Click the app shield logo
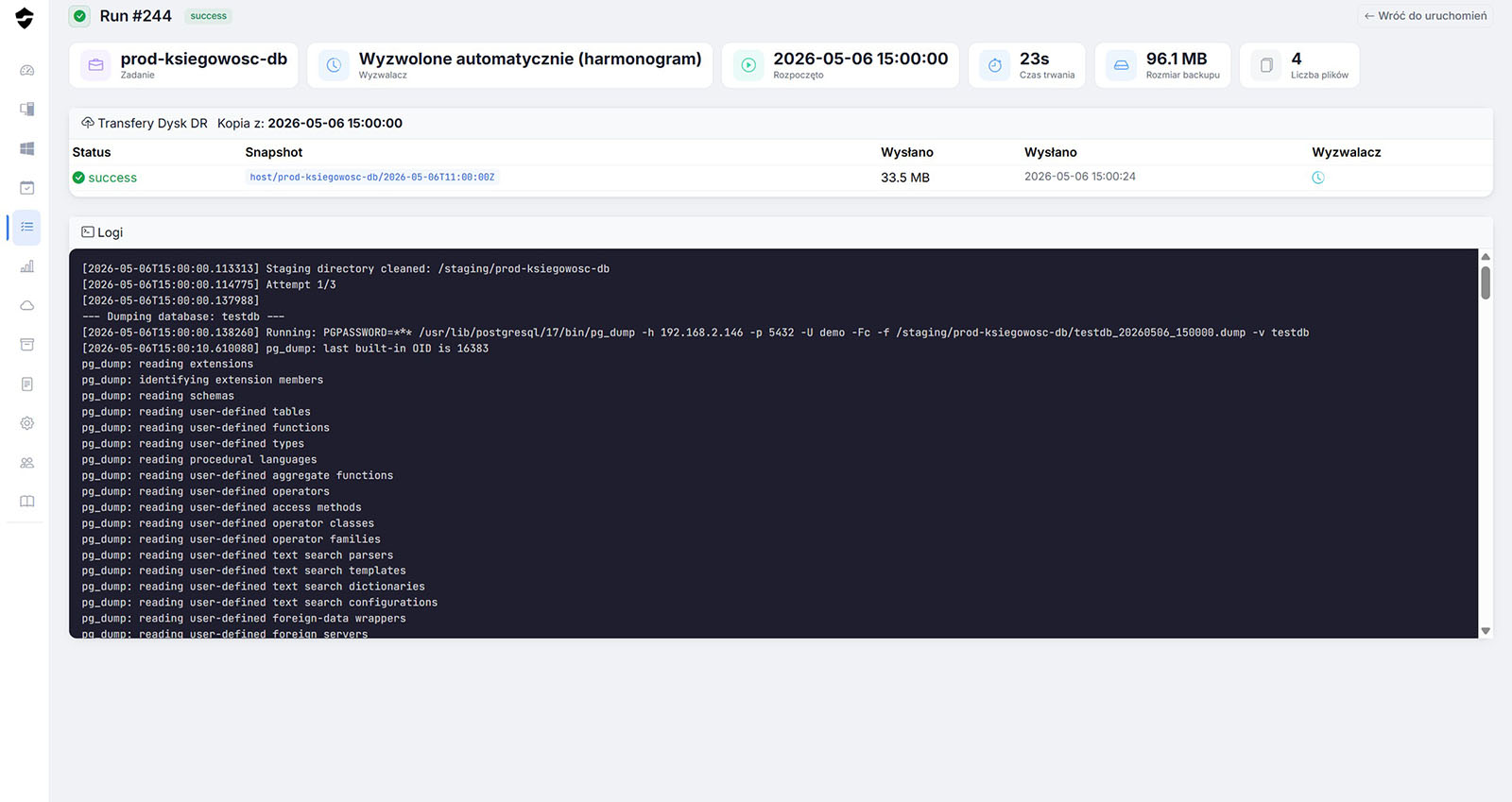 25,18
